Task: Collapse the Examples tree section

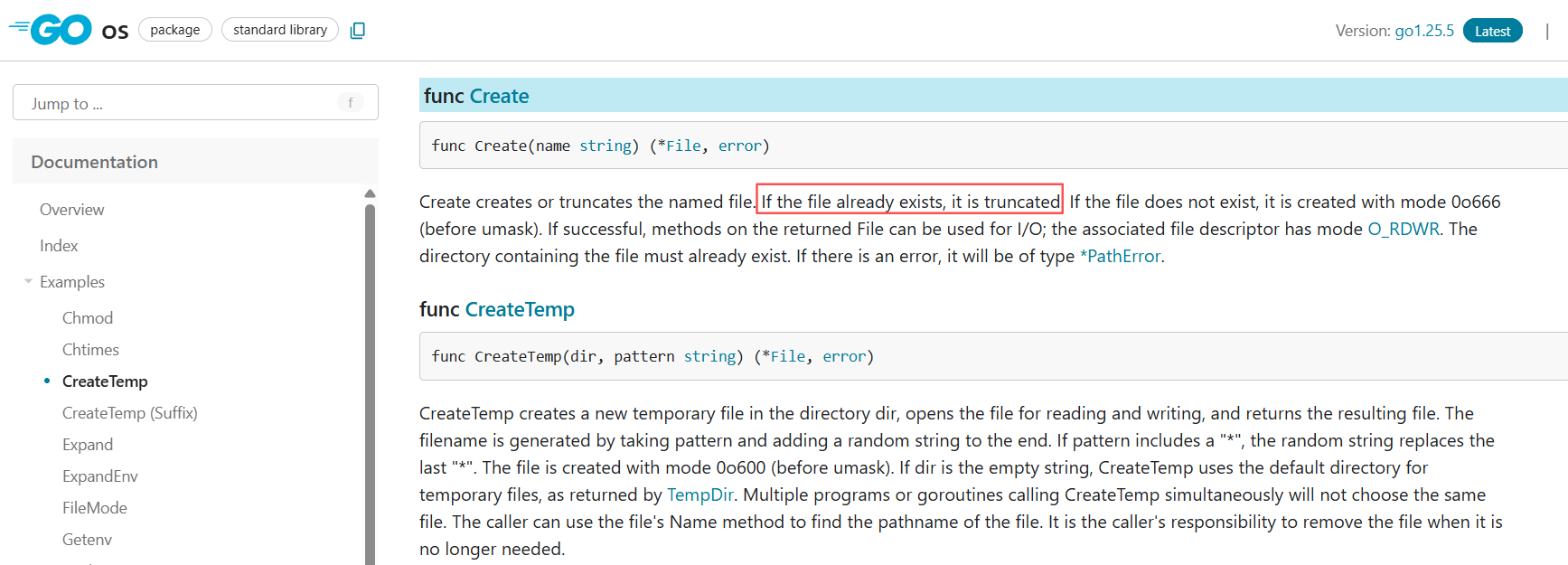Action: click(x=29, y=282)
